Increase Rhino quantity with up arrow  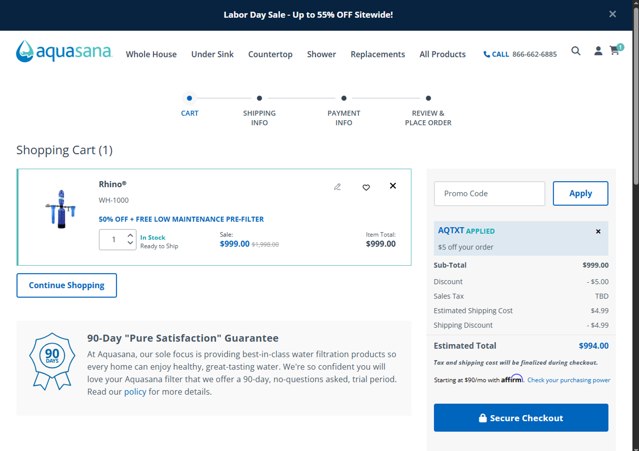tap(130, 235)
